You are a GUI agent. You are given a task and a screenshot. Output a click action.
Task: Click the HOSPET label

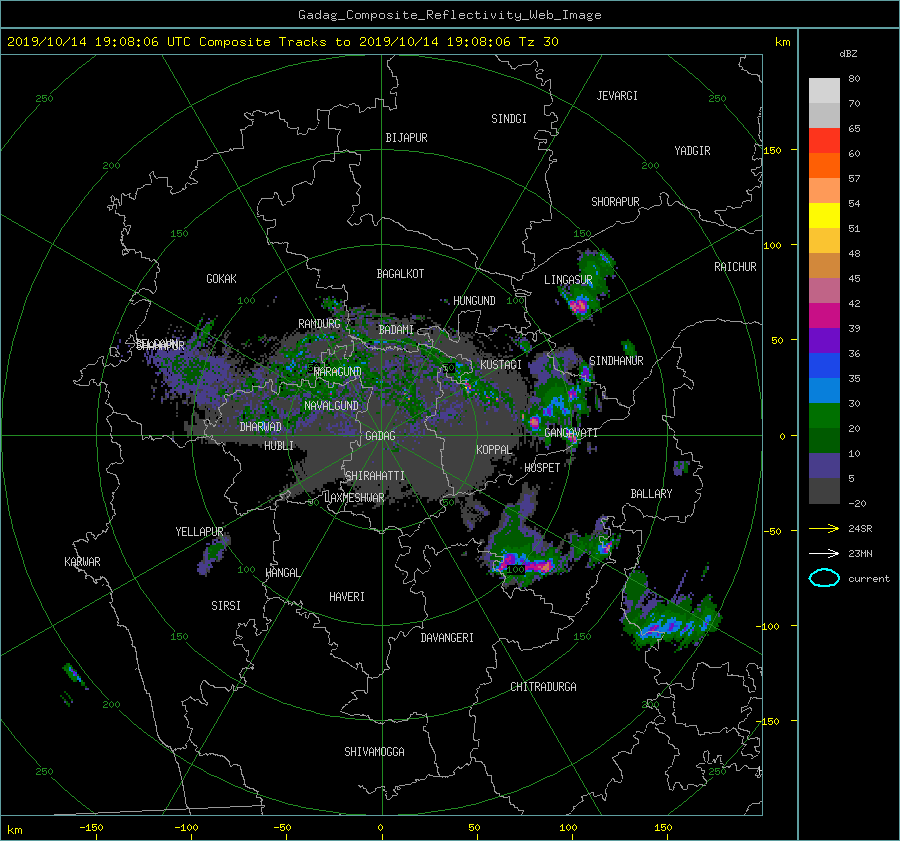tap(542, 468)
